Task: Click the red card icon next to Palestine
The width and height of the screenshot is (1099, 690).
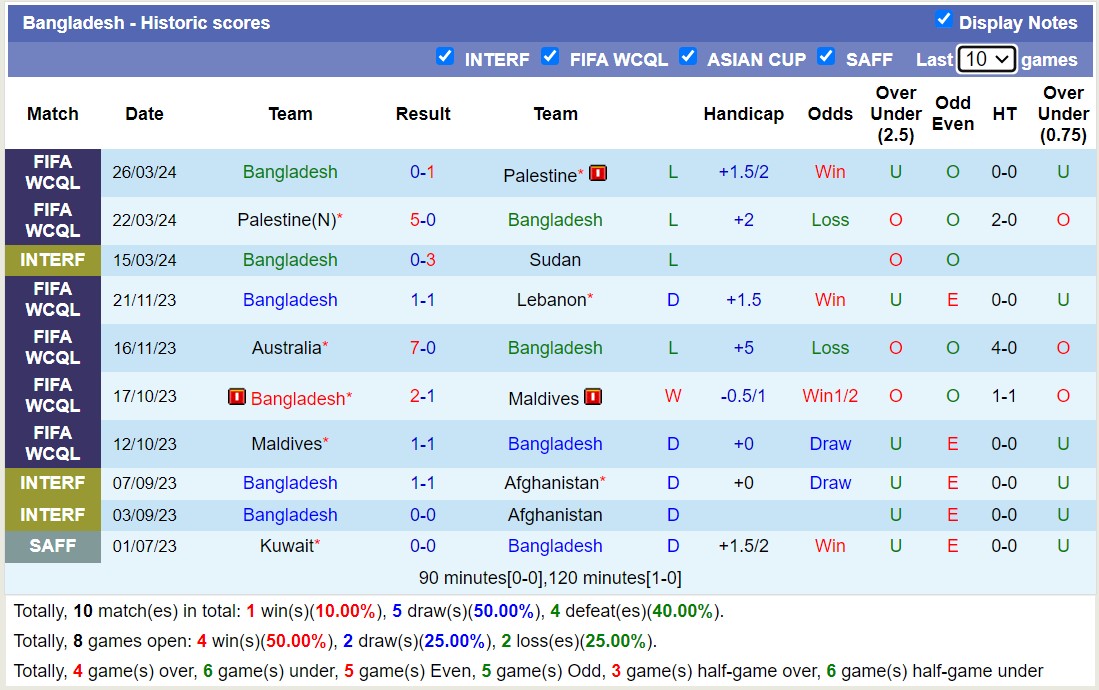Action: pos(597,174)
